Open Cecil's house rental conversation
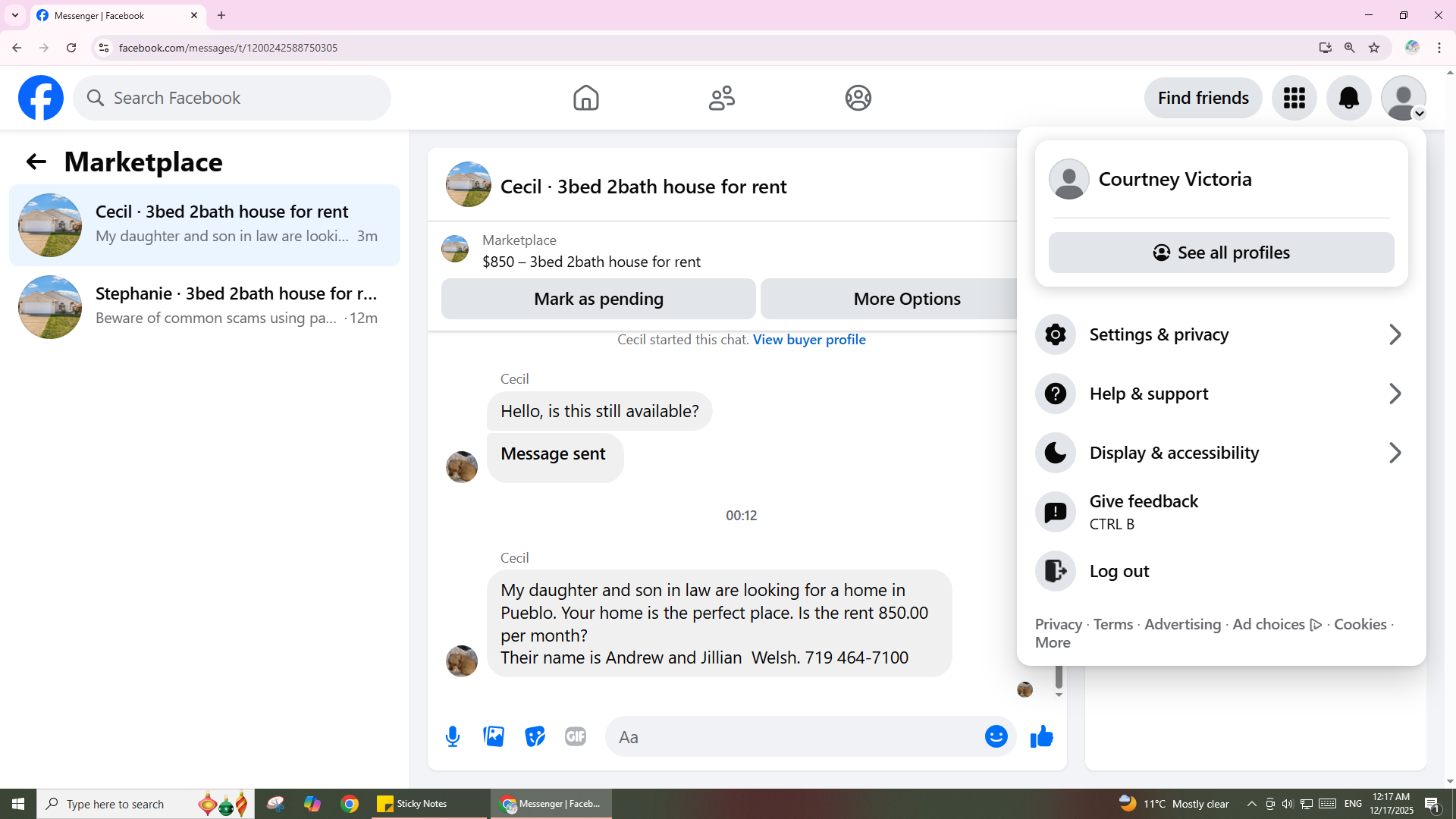This screenshot has width=1456, height=819. click(205, 225)
